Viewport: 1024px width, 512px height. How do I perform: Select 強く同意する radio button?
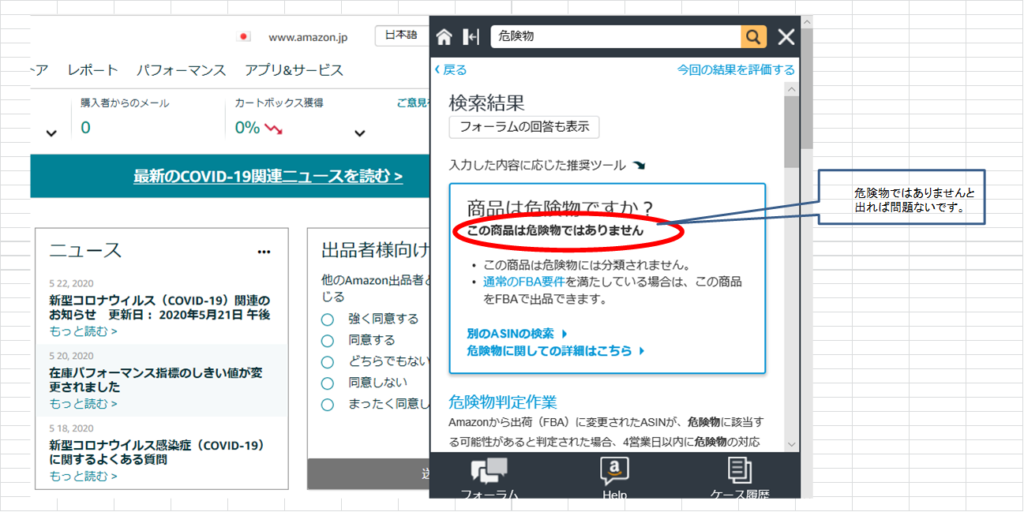(x=328, y=319)
